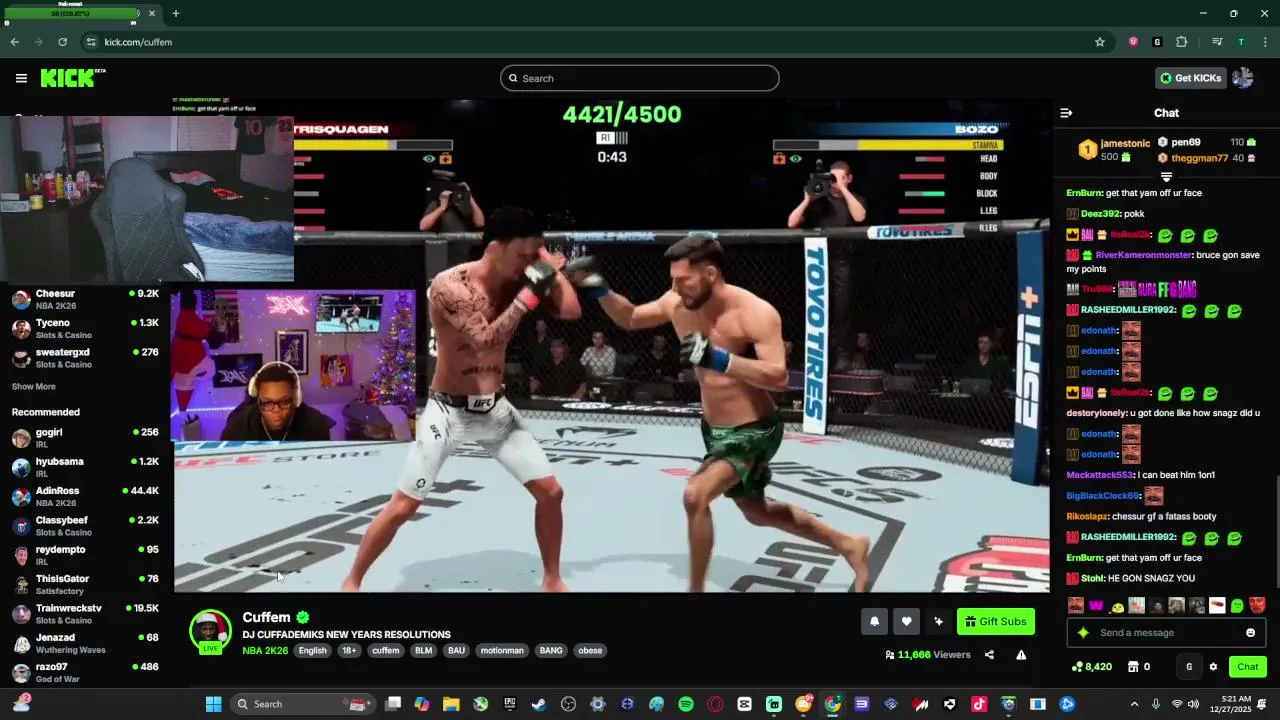Image resolution: width=1280 pixels, height=720 pixels.
Task: Select the 18+ tag
Action: (349, 650)
